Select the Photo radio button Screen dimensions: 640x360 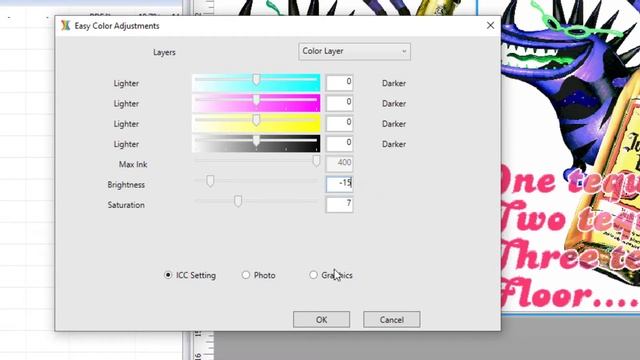point(246,275)
